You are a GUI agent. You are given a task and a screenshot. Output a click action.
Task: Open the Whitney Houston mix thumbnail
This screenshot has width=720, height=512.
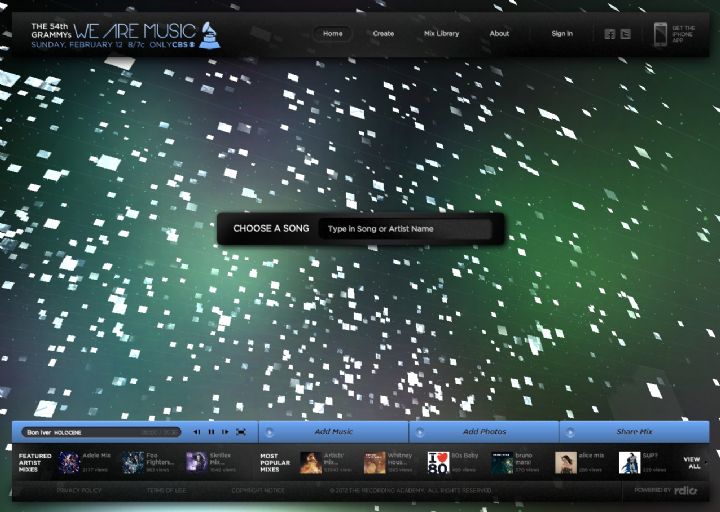pos(375,463)
